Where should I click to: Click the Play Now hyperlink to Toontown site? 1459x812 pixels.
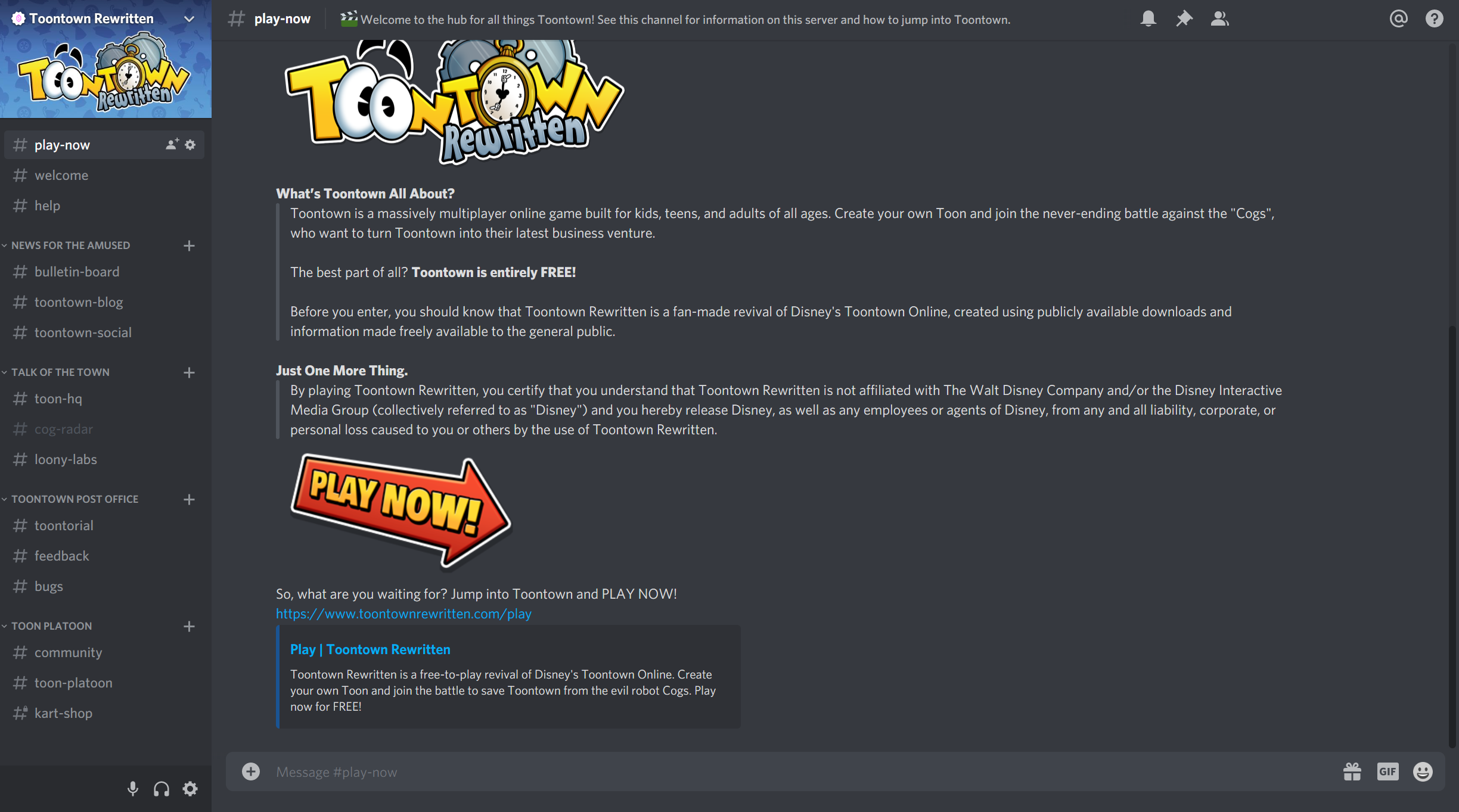[403, 613]
